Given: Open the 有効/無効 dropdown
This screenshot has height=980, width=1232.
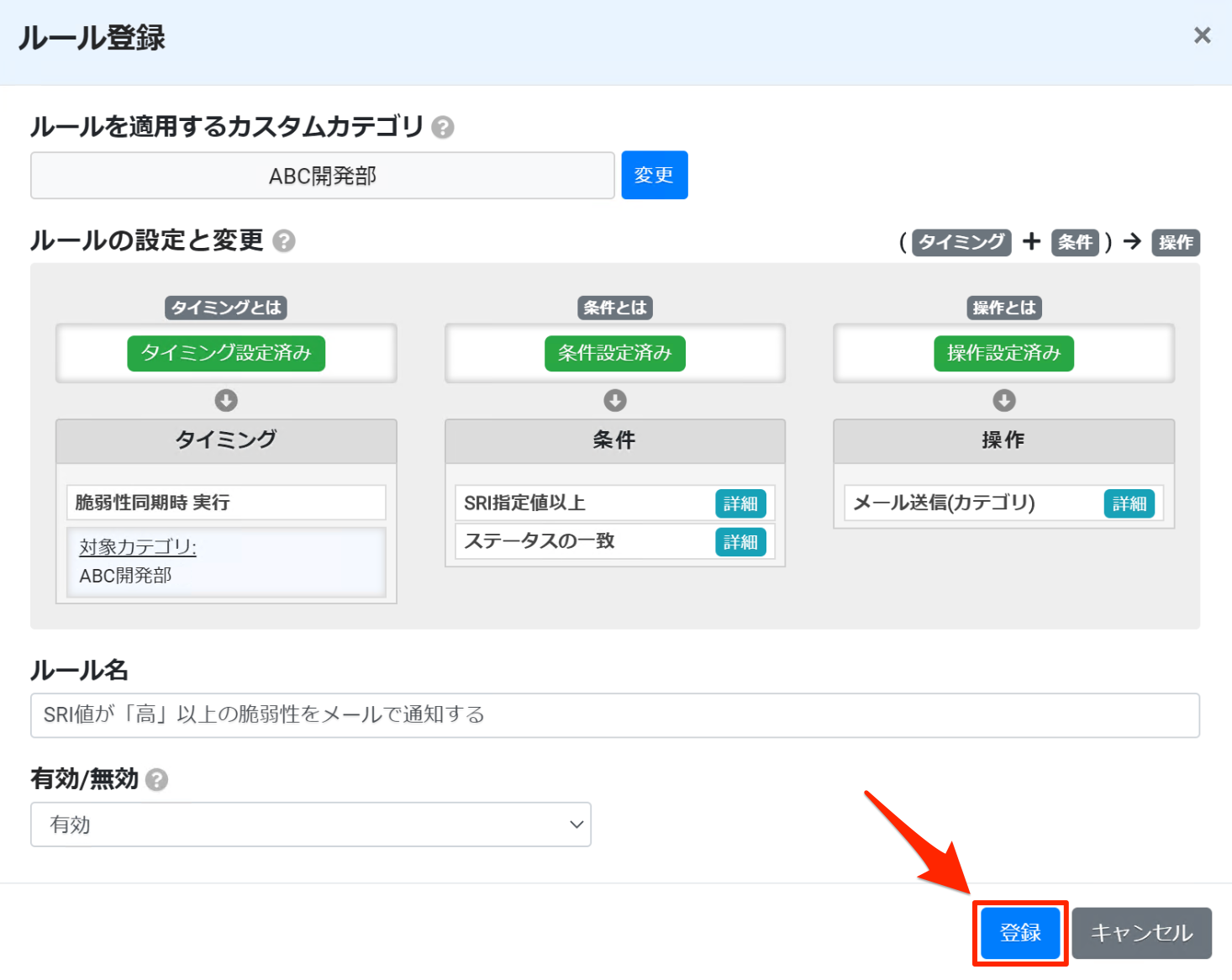Looking at the screenshot, I should pos(311,825).
